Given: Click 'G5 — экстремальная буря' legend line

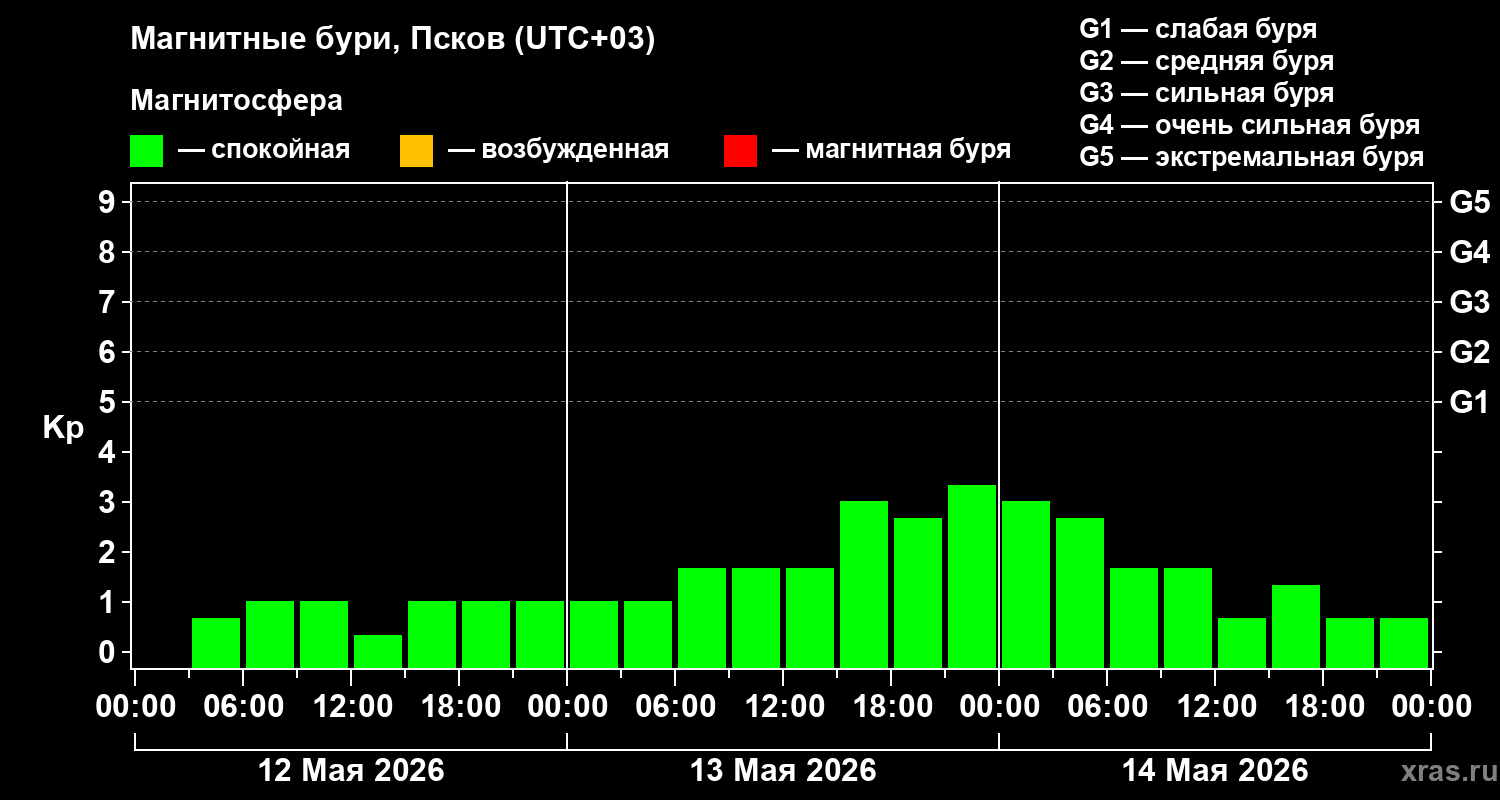Looking at the screenshot, I should coord(1251,158).
